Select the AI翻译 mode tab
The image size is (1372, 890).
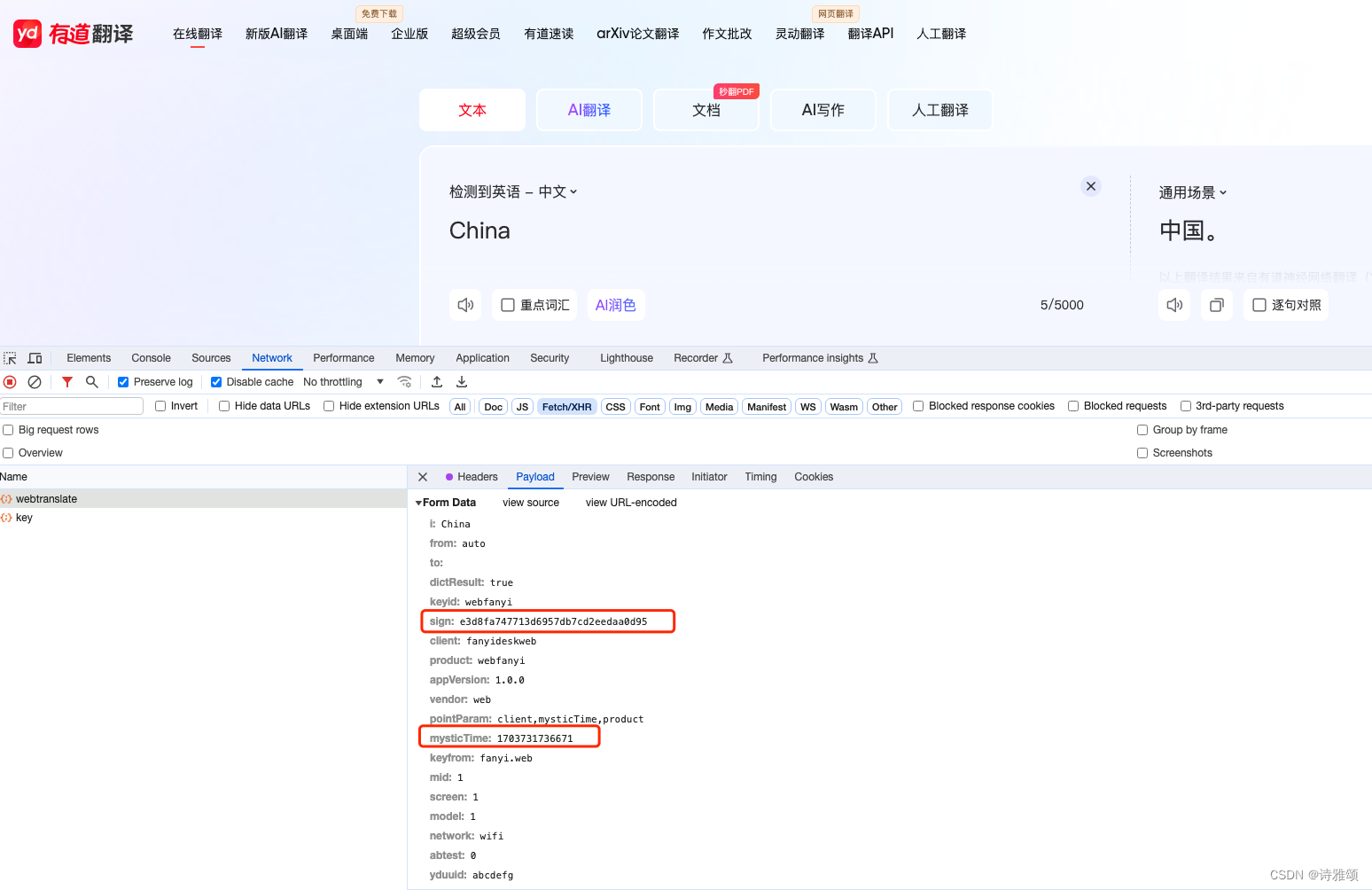point(589,110)
